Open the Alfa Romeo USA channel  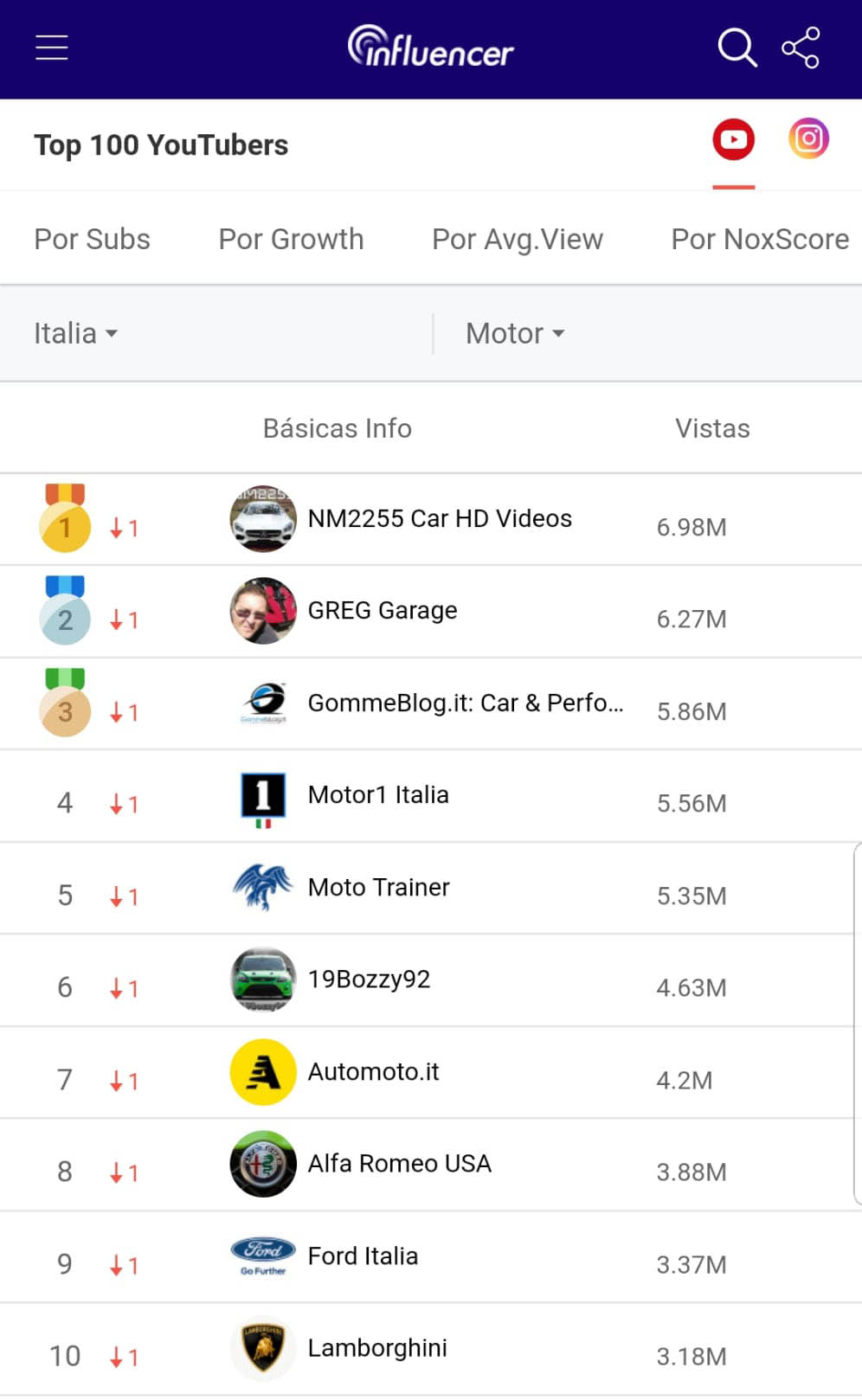[399, 1164]
